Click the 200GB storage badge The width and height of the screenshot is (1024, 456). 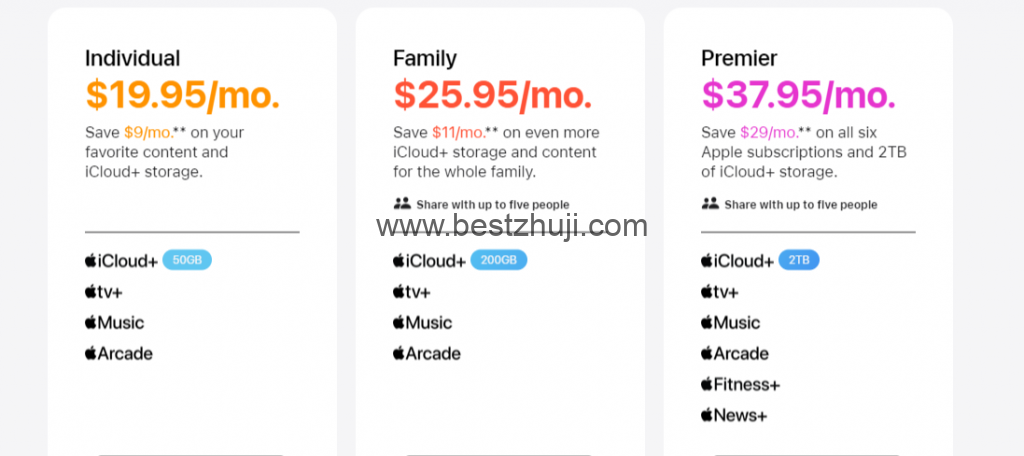coord(498,260)
